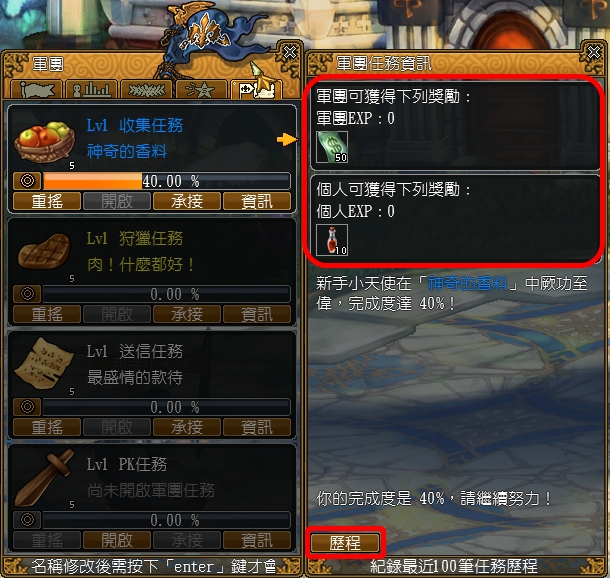Click the 40.00% orange progress bar

(x=167, y=181)
